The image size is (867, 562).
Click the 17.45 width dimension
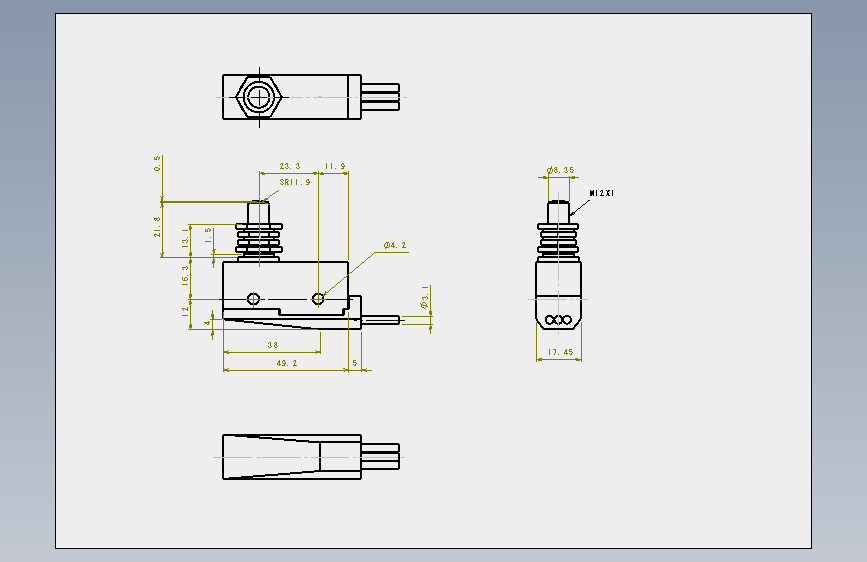tap(560, 352)
